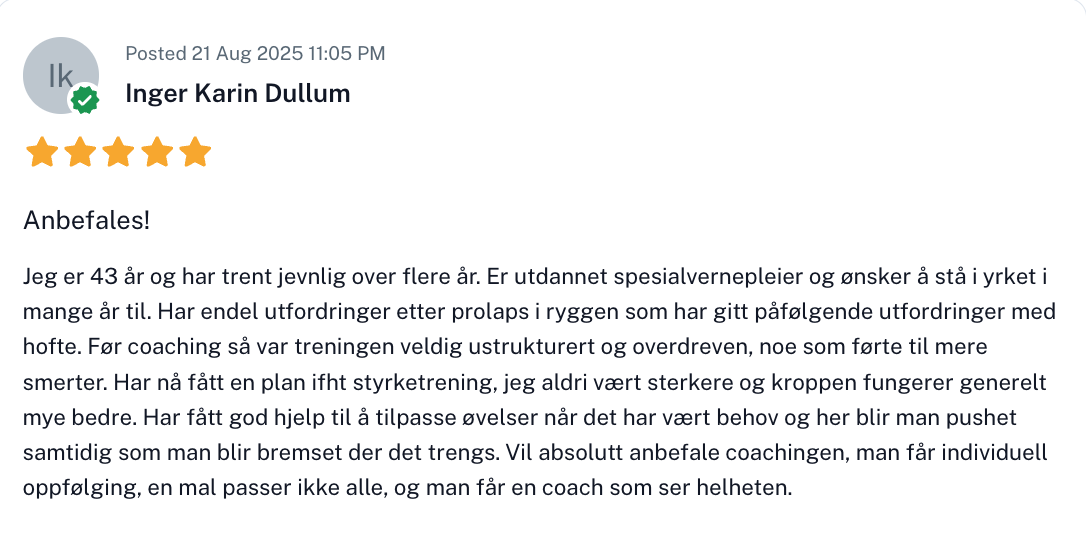Click the 'Ik' avatar circle

[60, 75]
